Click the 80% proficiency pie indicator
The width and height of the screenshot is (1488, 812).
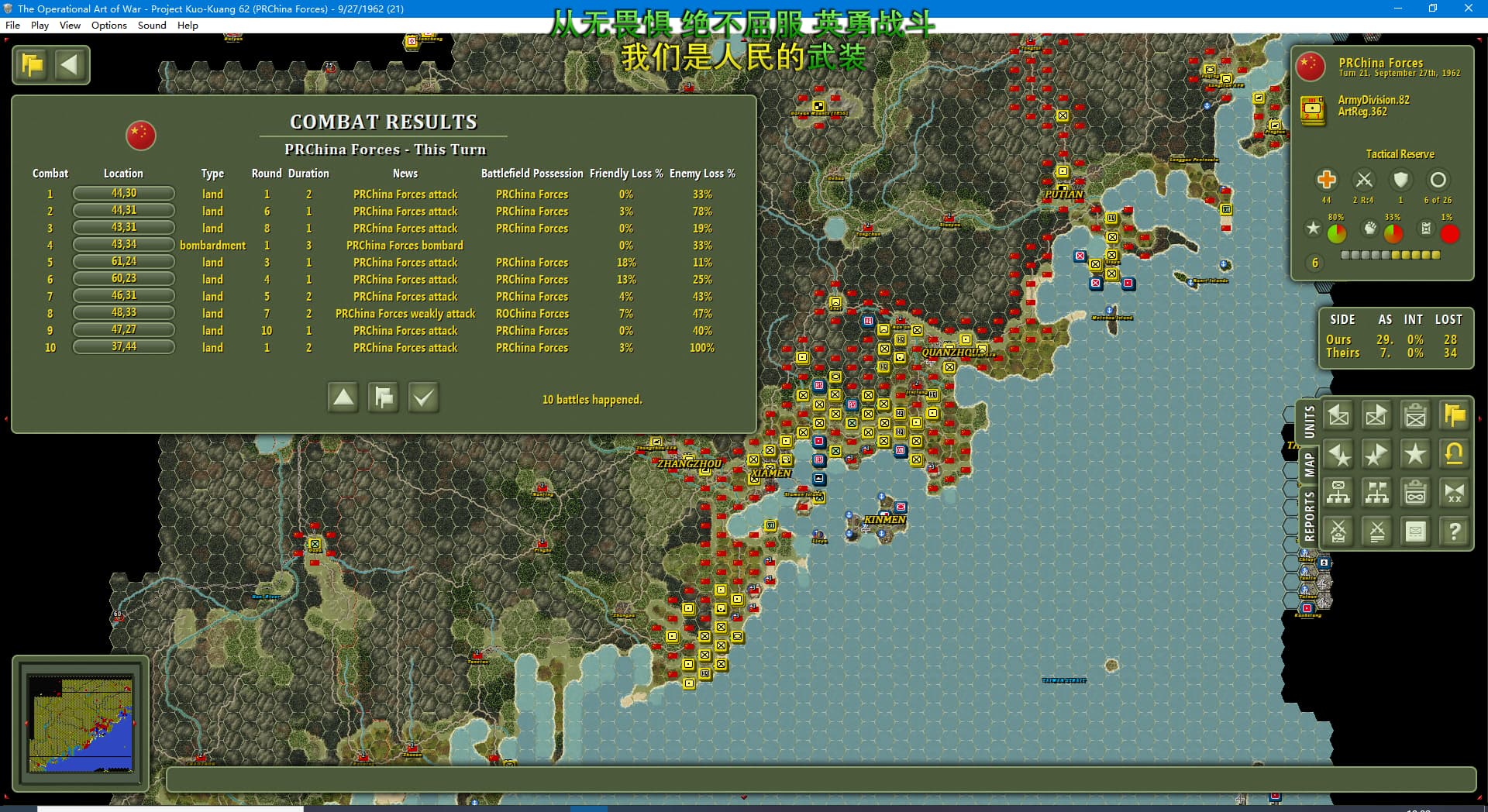click(1336, 232)
